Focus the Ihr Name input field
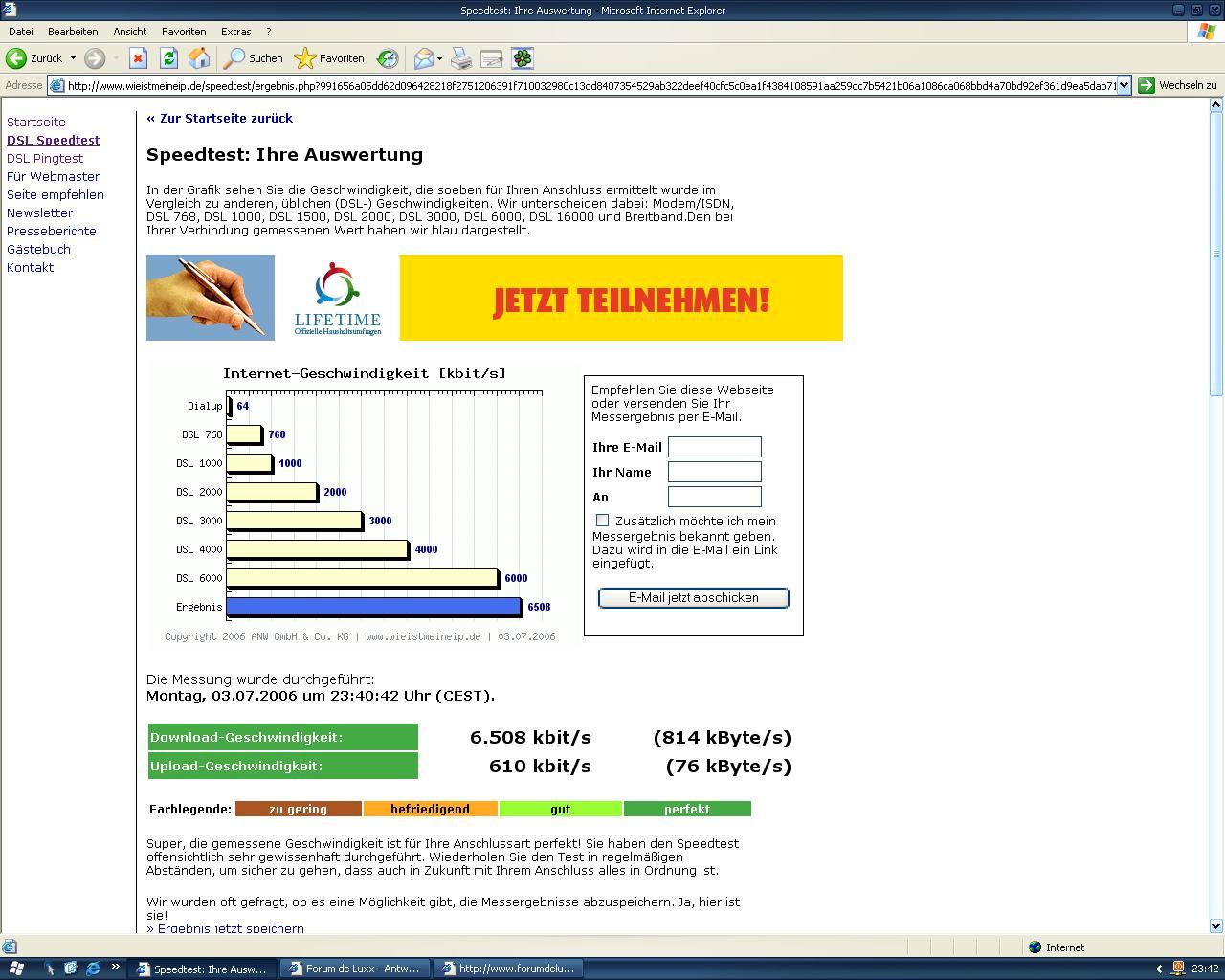 tap(715, 472)
